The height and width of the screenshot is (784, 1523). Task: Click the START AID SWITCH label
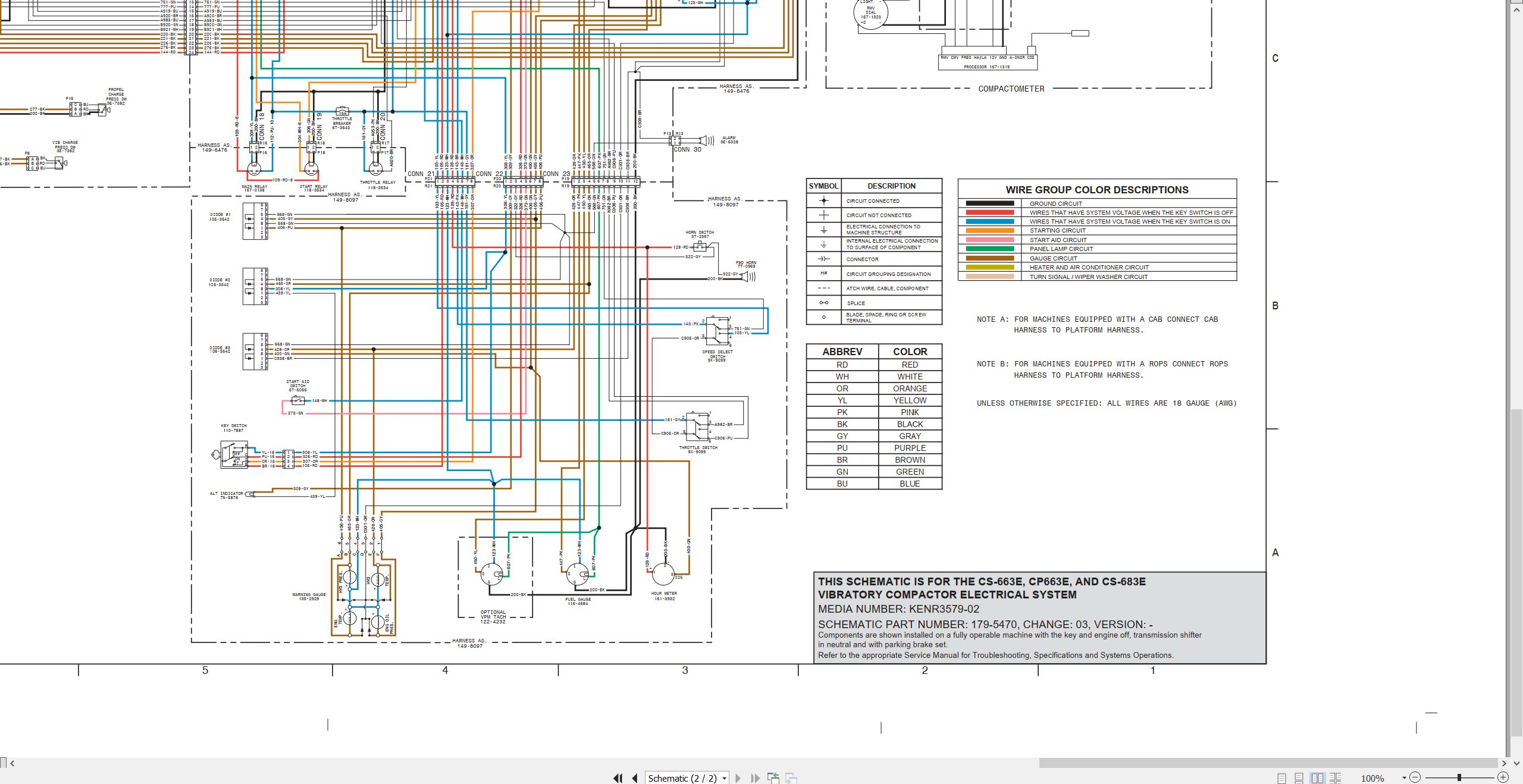(x=297, y=386)
